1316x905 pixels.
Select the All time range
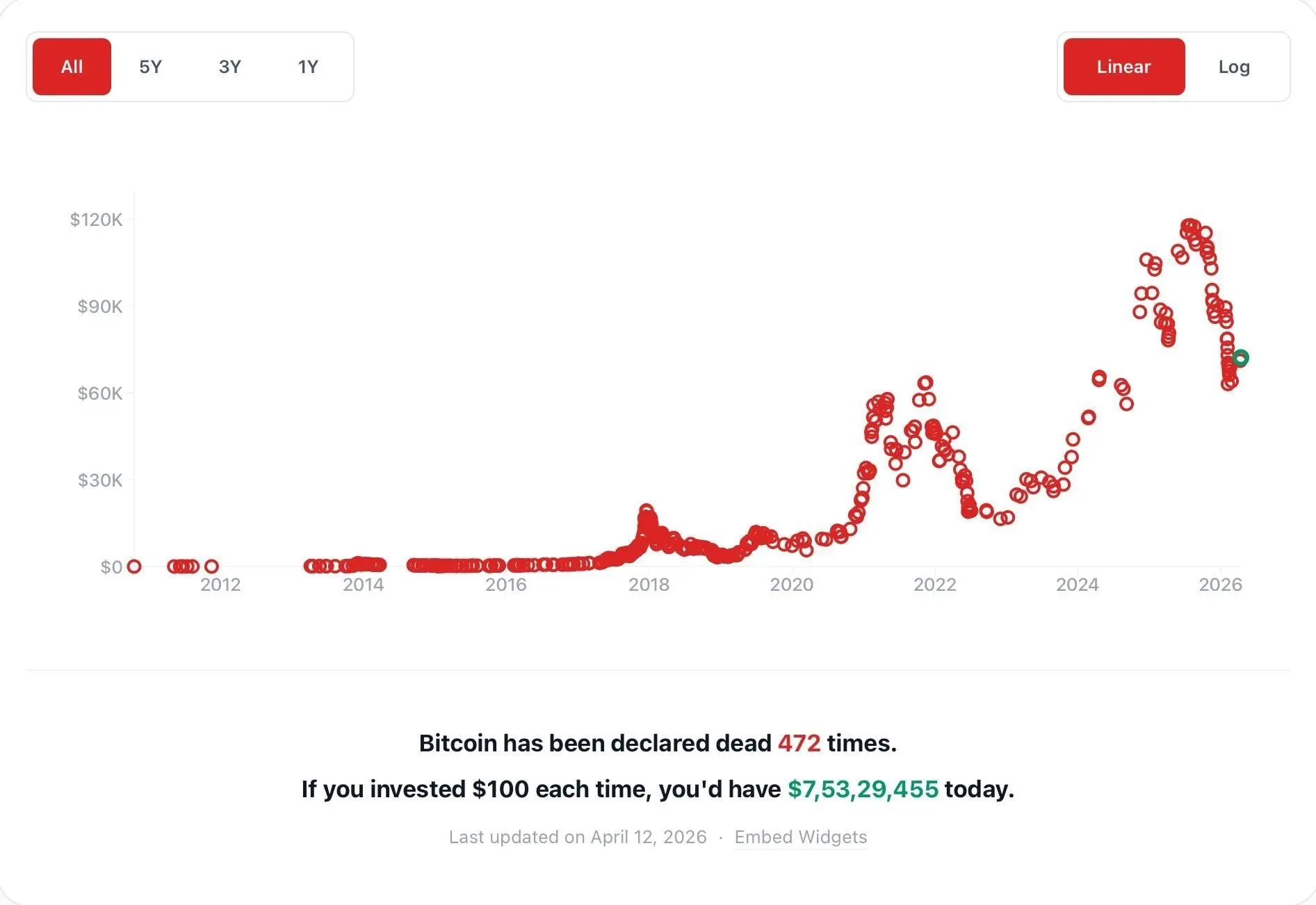(72, 67)
